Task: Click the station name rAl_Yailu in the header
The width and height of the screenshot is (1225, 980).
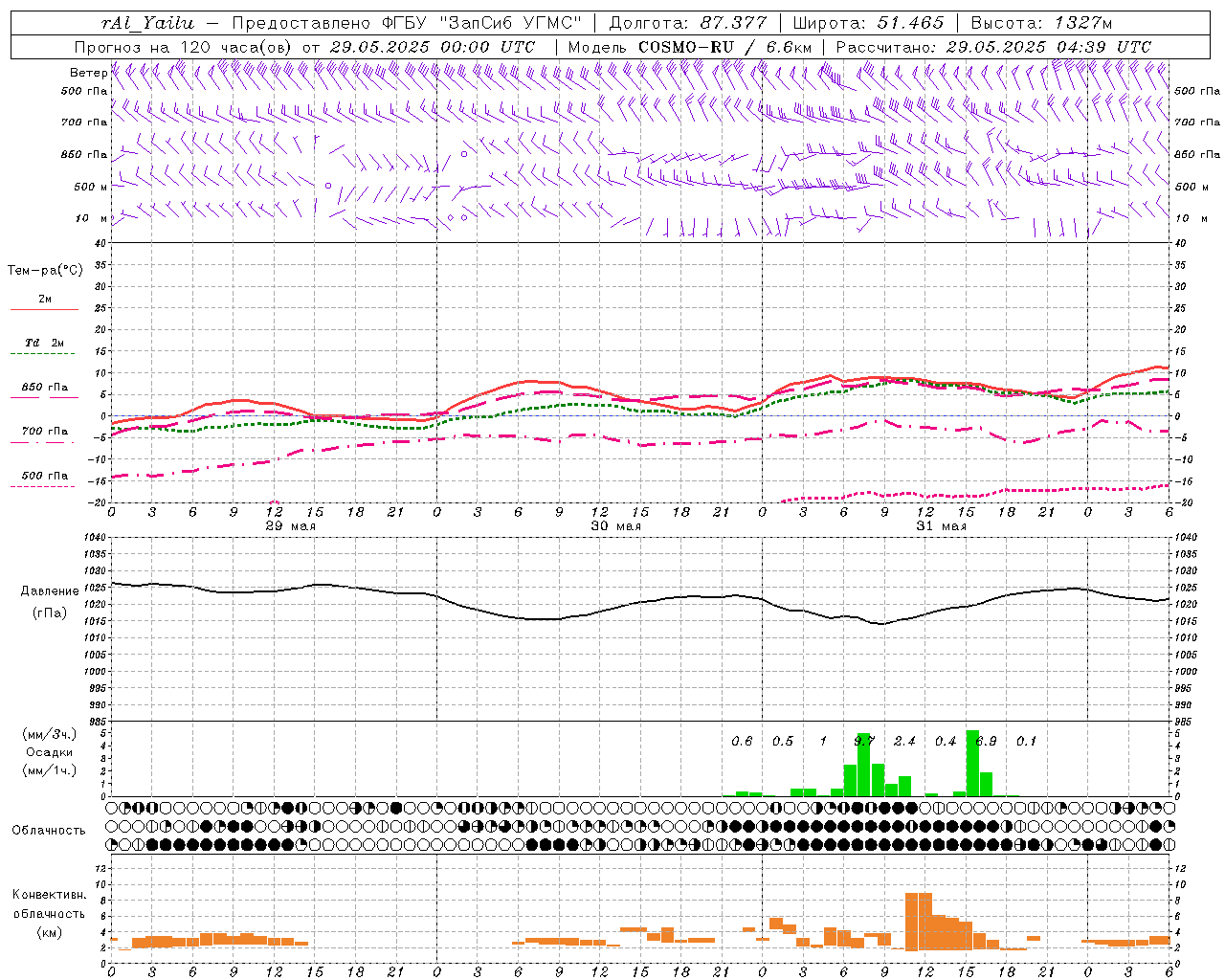Action: [148, 23]
